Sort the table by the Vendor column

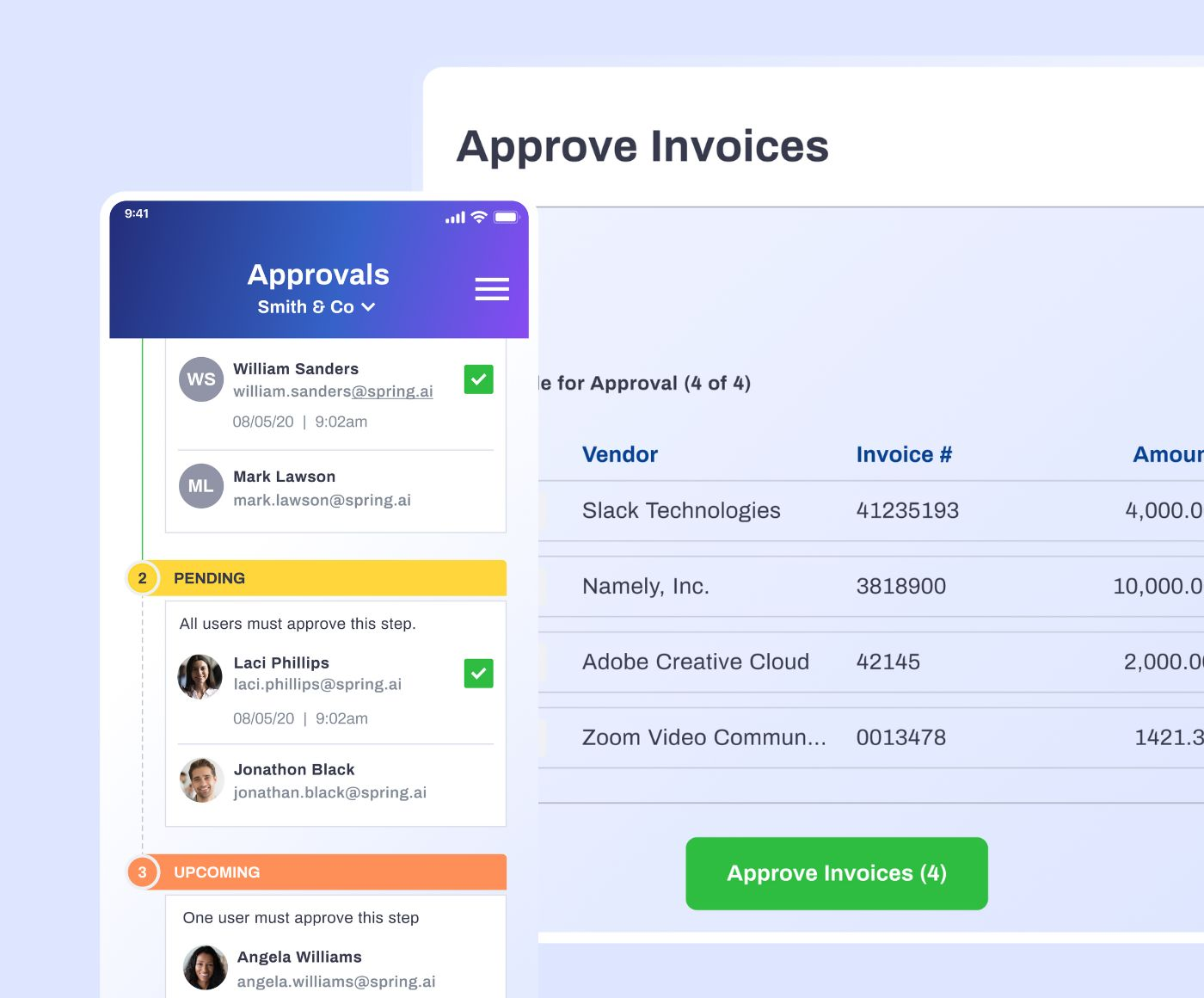coord(619,454)
